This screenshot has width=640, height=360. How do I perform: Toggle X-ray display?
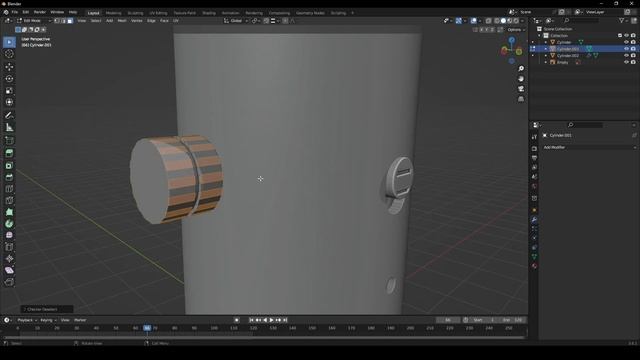[x=489, y=21]
